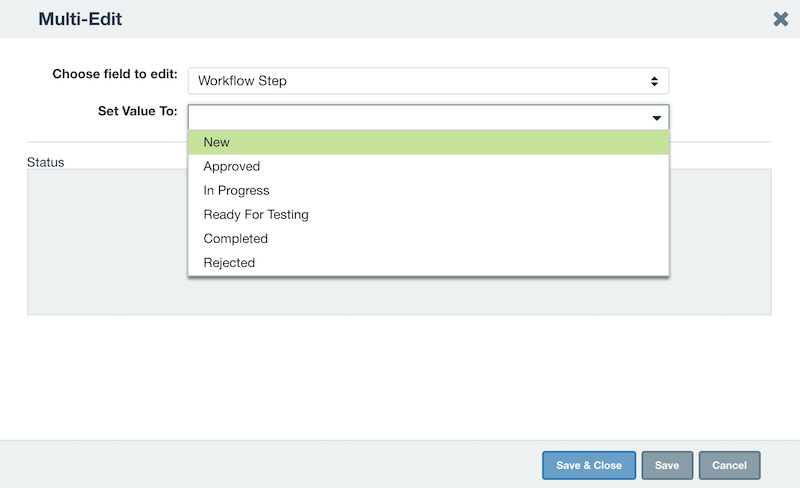Select Ready For Testing option

coord(428,214)
